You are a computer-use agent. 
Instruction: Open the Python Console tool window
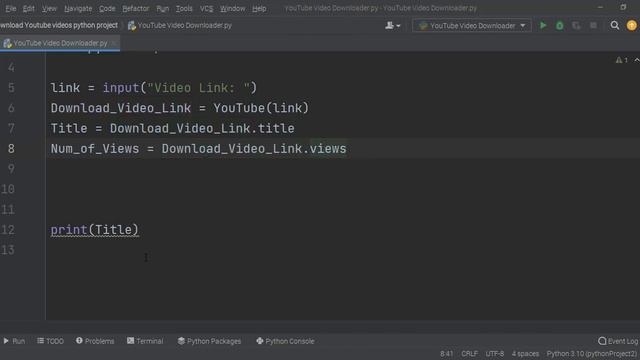[285, 341]
